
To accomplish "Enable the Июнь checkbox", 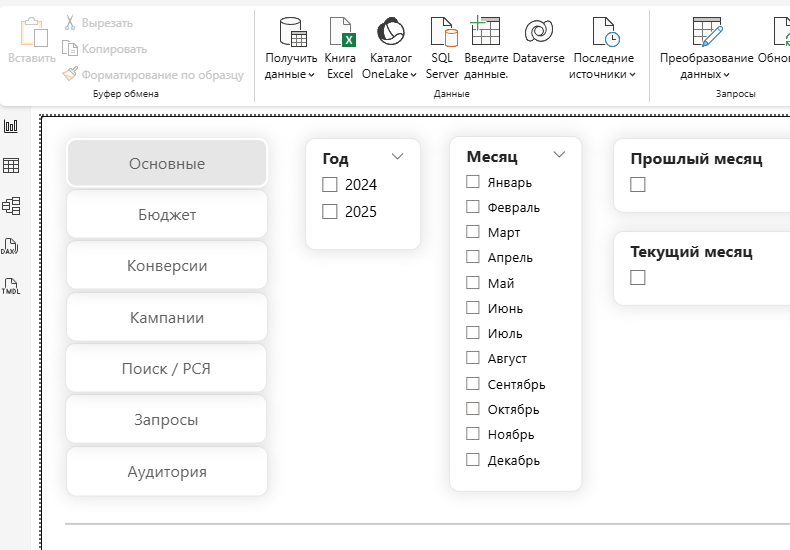I will point(473,307).
